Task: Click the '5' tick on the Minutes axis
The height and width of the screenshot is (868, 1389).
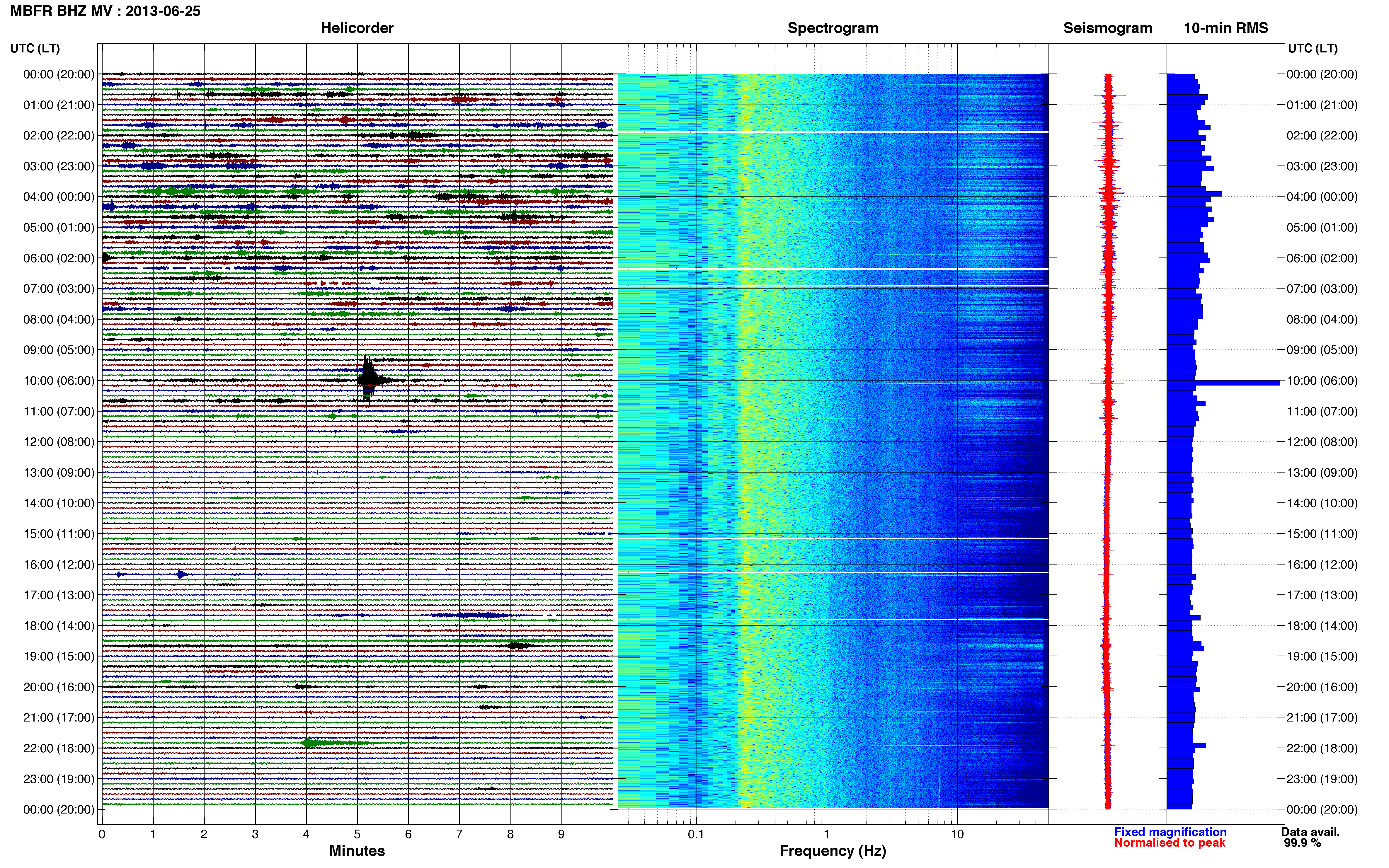Action: pyautogui.click(x=357, y=835)
